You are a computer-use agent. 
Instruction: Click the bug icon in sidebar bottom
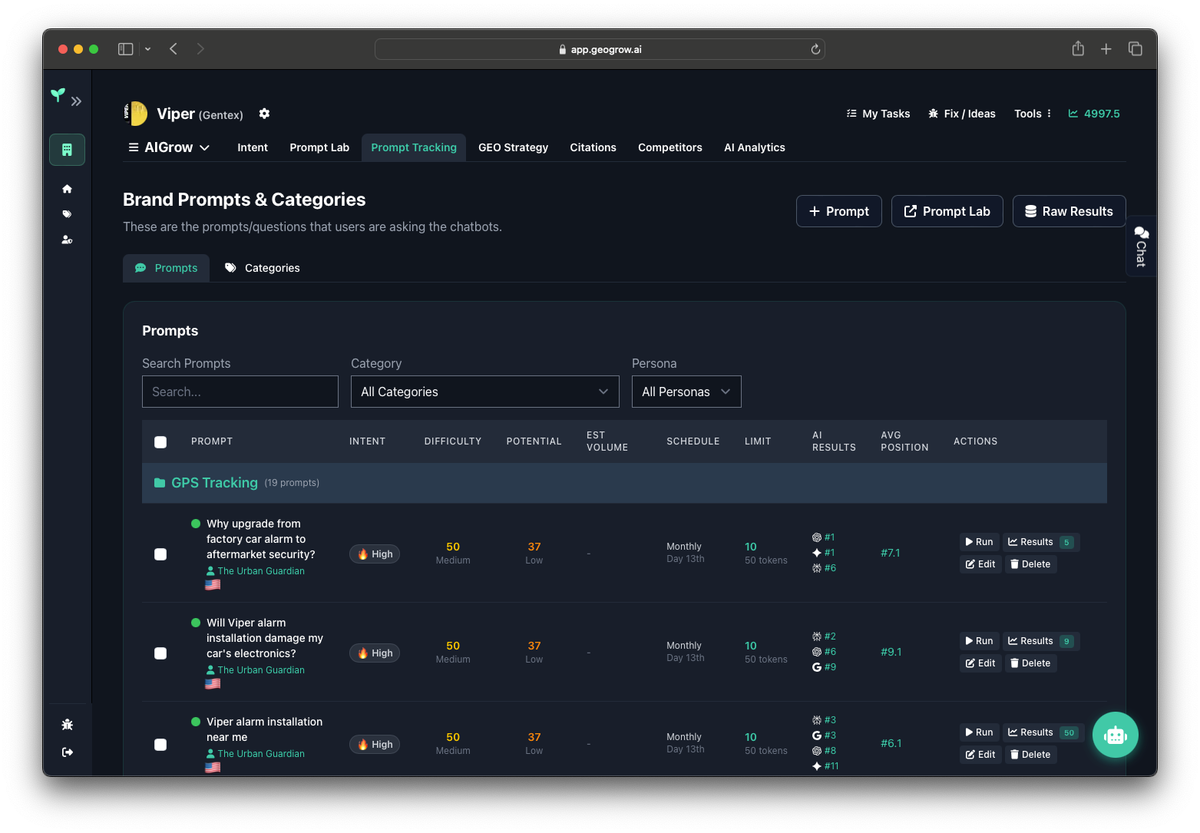[x=67, y=724]
